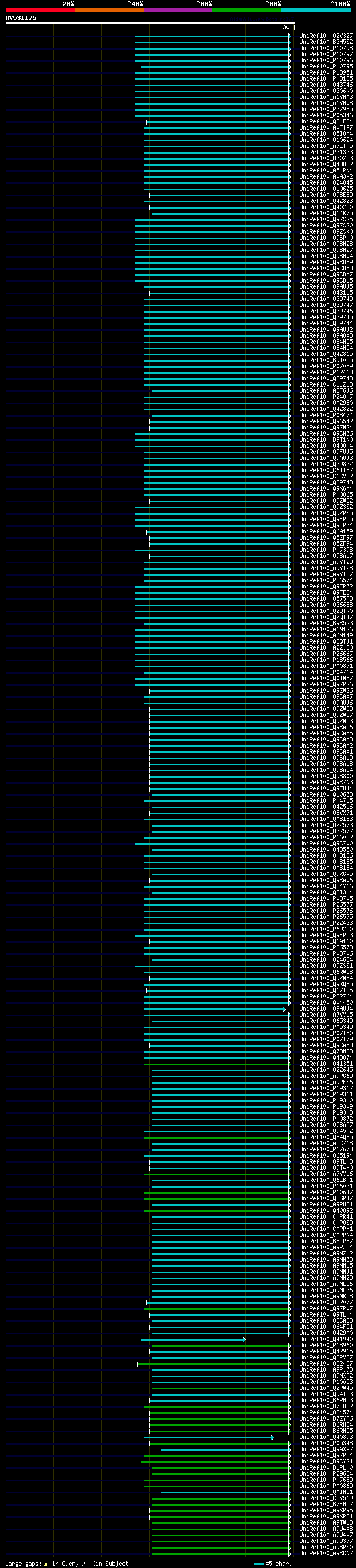Select hit label UniRef100_A0FIP7
The width and height of the screenshot is (356, 1568).
pos(326,128)
